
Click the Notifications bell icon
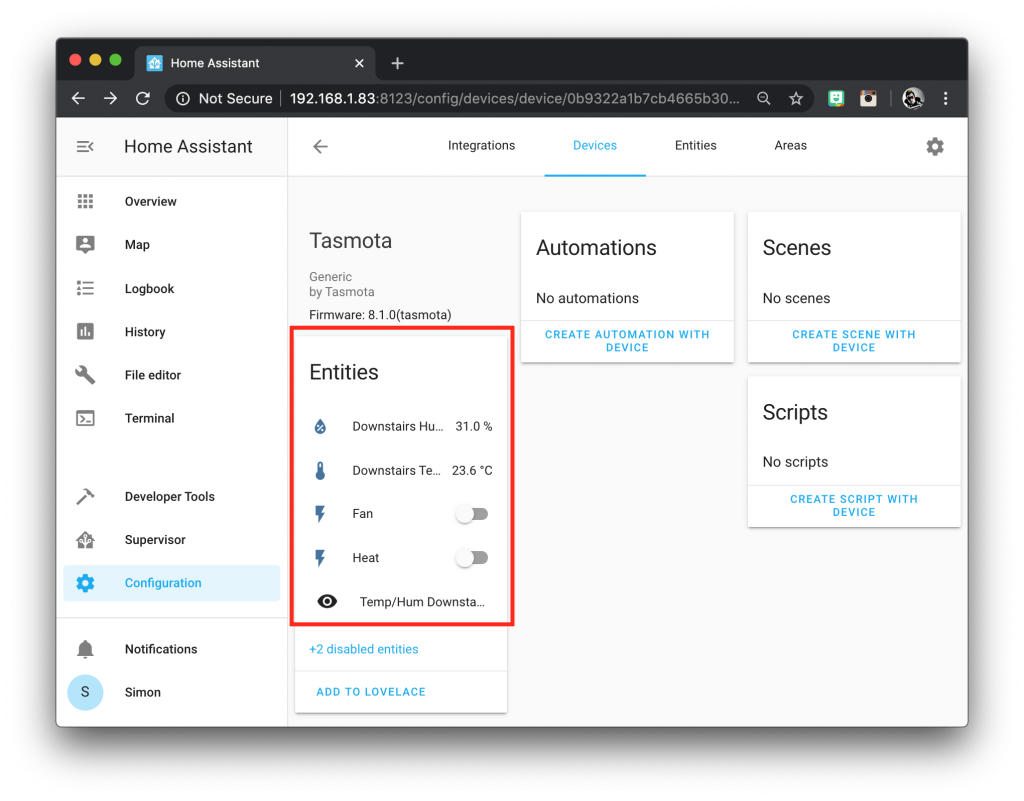[x=85, y=649]
